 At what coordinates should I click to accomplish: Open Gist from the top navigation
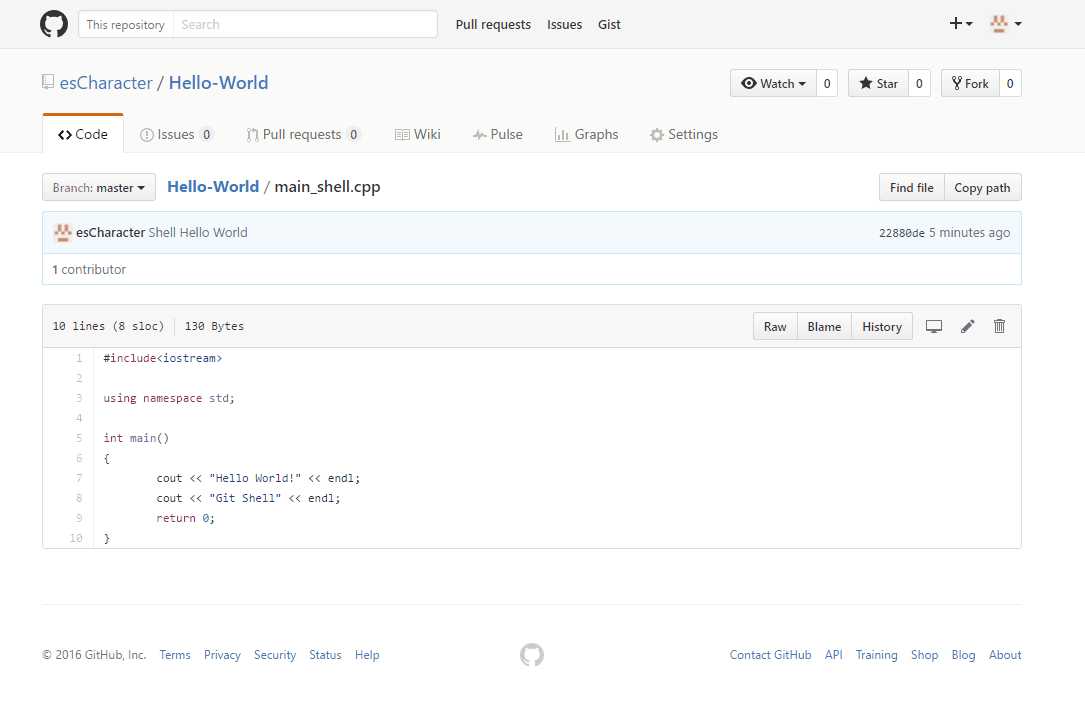pos(609,24)
